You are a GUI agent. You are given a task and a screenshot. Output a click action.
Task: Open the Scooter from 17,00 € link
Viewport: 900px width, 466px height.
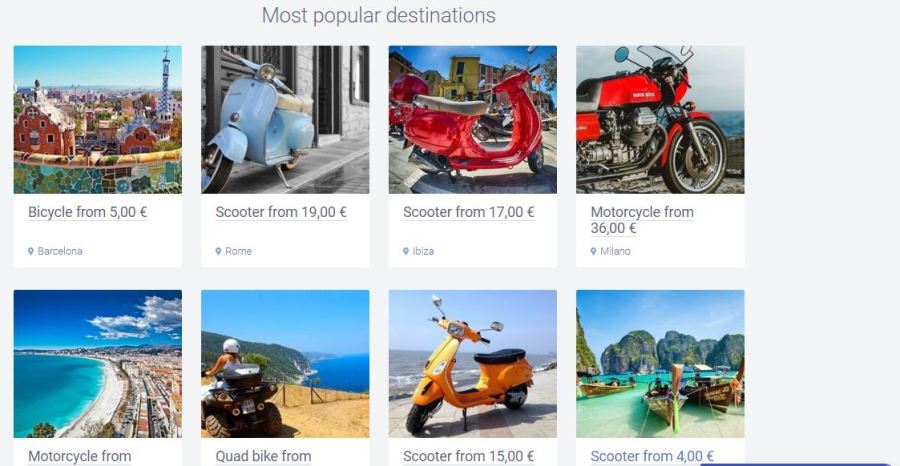[x=468, y=212]
